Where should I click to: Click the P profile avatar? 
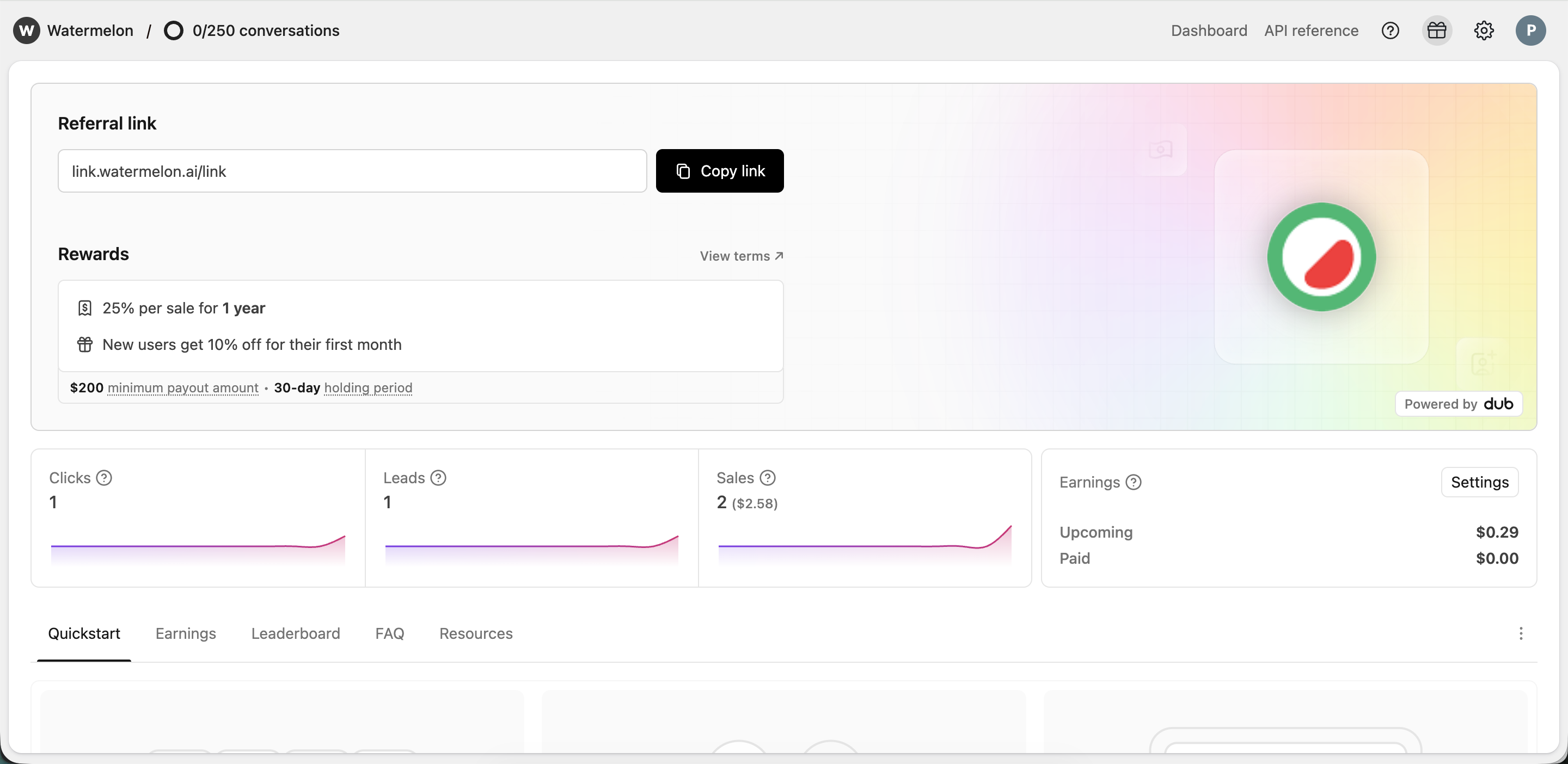point(1530,30)
